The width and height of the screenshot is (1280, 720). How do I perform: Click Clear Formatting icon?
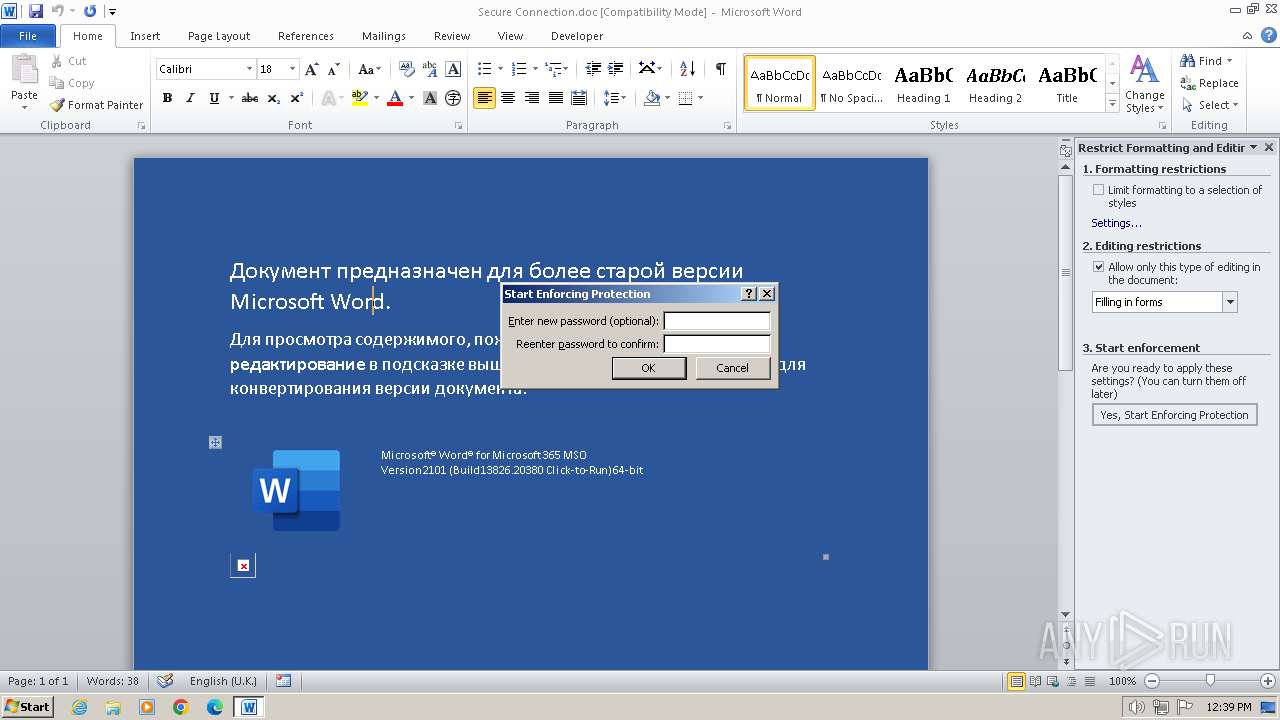pos(406,69)
